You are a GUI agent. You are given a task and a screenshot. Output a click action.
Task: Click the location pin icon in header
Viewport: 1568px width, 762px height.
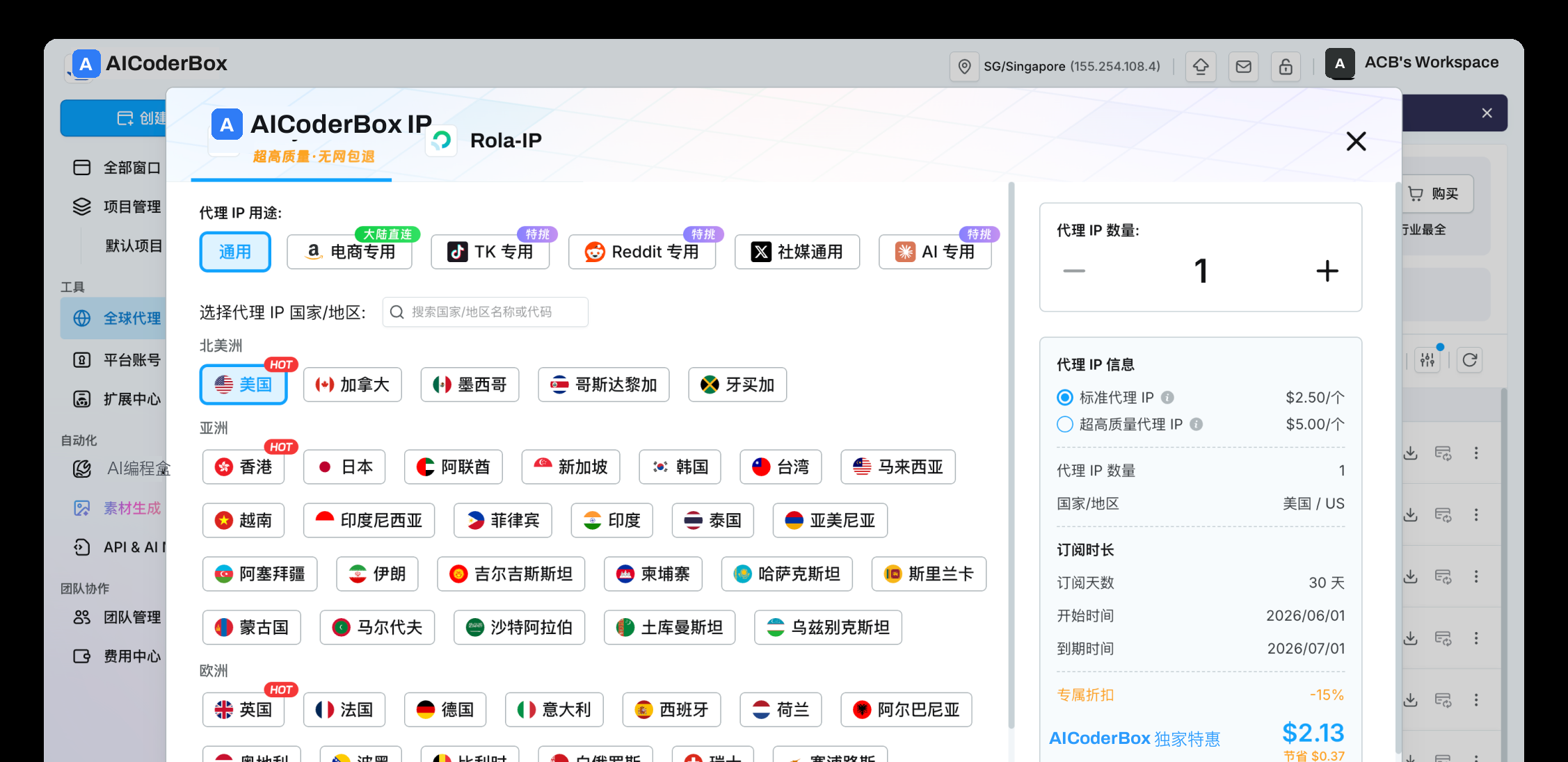[964, 67]
